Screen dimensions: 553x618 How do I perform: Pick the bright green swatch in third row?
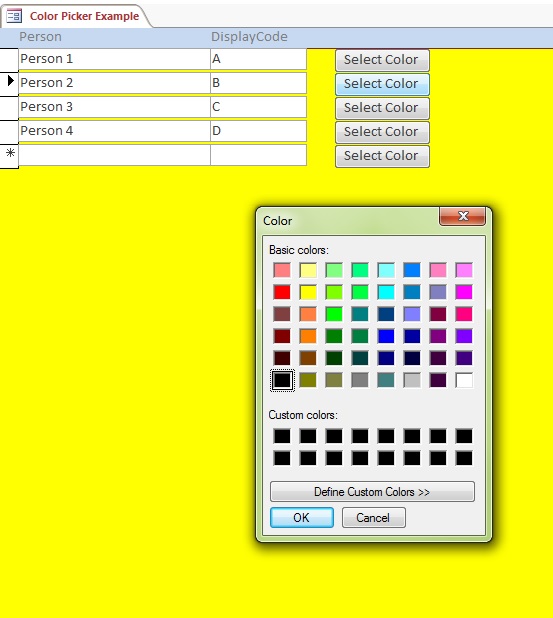tap(334, 314)
